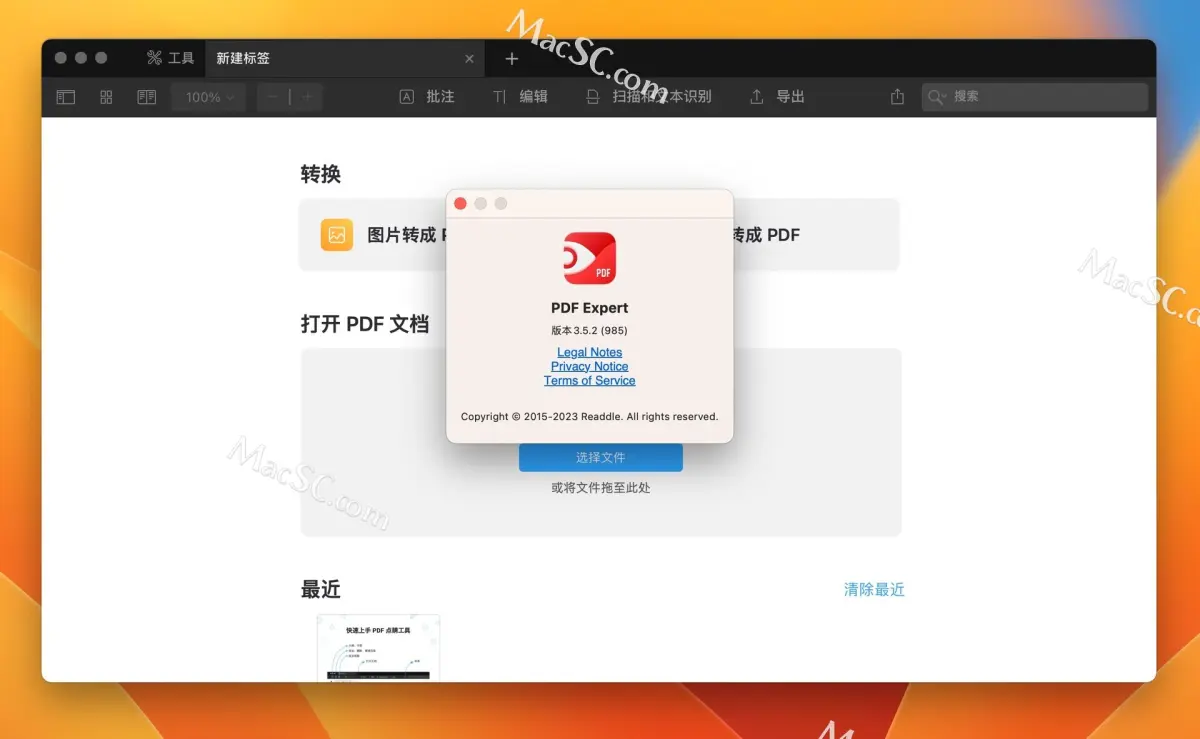Switch to page thumbnails grid view

coord(106,97)
